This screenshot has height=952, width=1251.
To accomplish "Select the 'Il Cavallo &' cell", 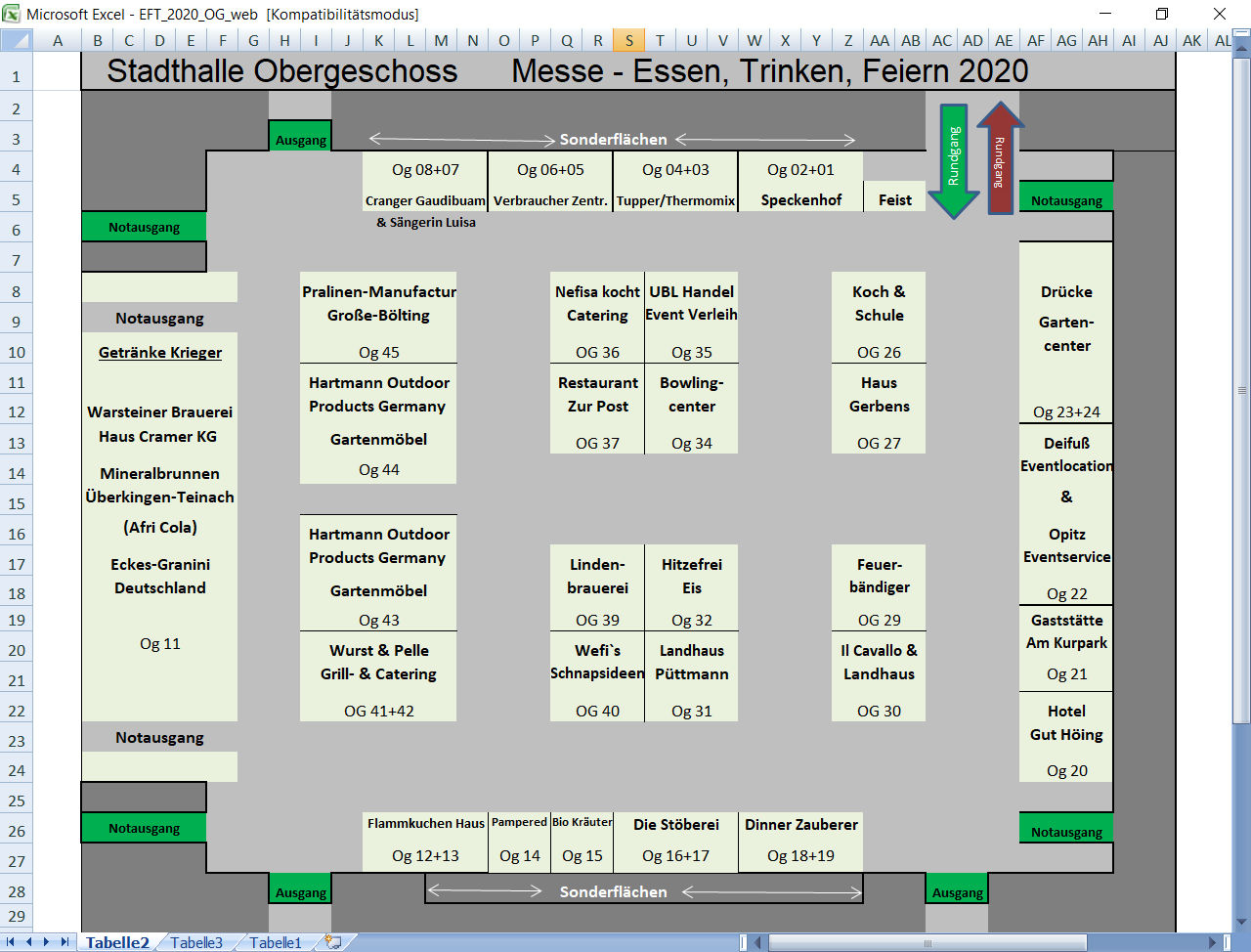I will [x=879, y=651].
